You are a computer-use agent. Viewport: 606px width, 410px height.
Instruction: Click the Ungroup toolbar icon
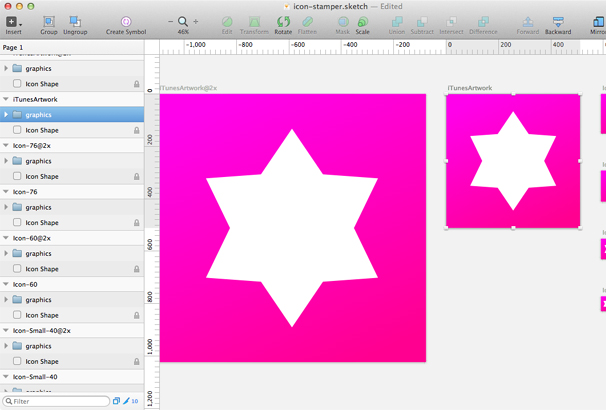tap(75, 22)
